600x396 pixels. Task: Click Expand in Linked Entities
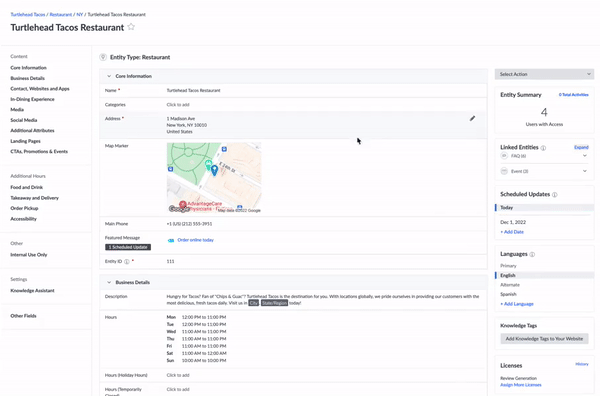click(581, 147)
